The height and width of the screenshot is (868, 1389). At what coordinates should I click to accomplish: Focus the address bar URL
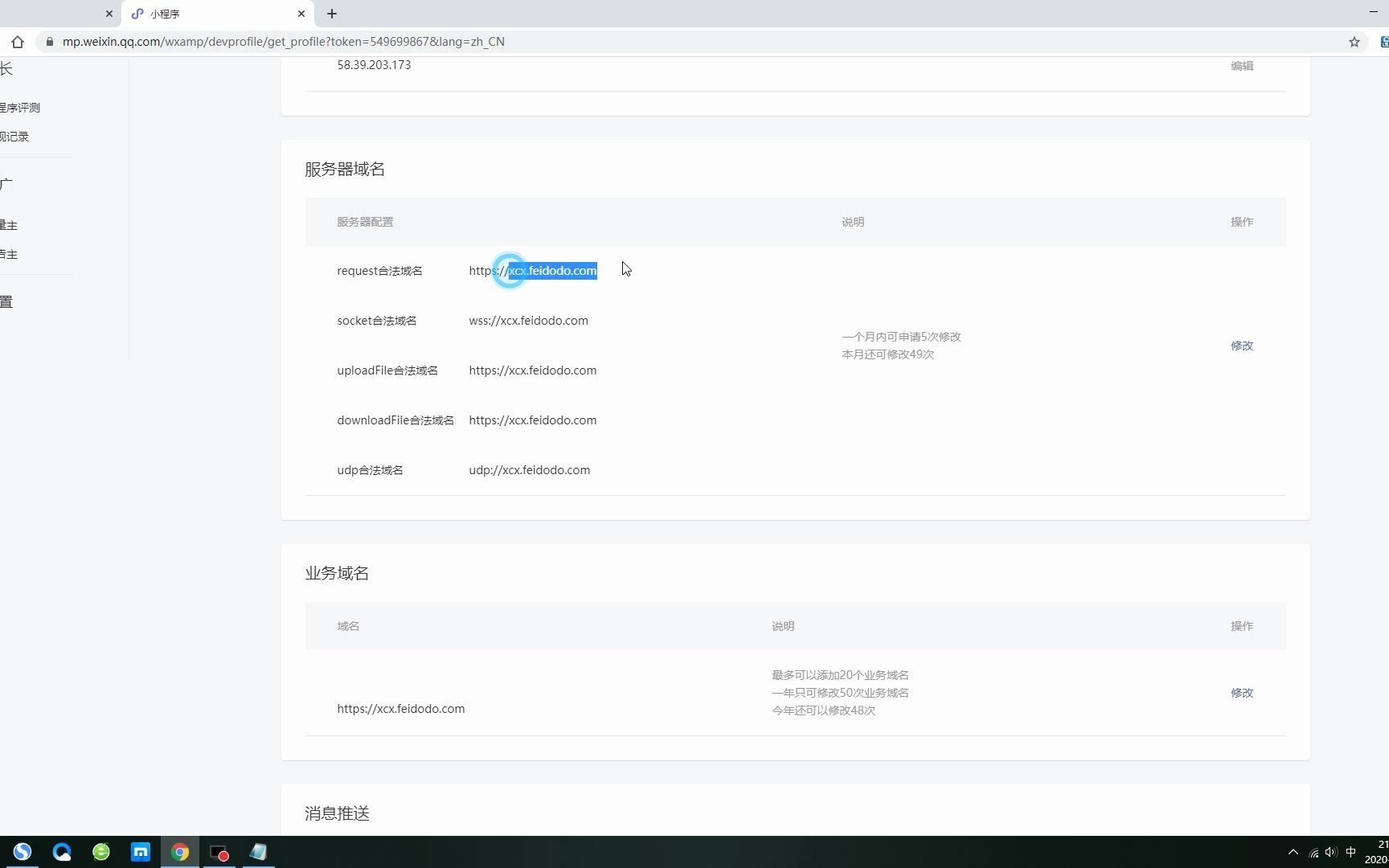click(x=284, y=42)
